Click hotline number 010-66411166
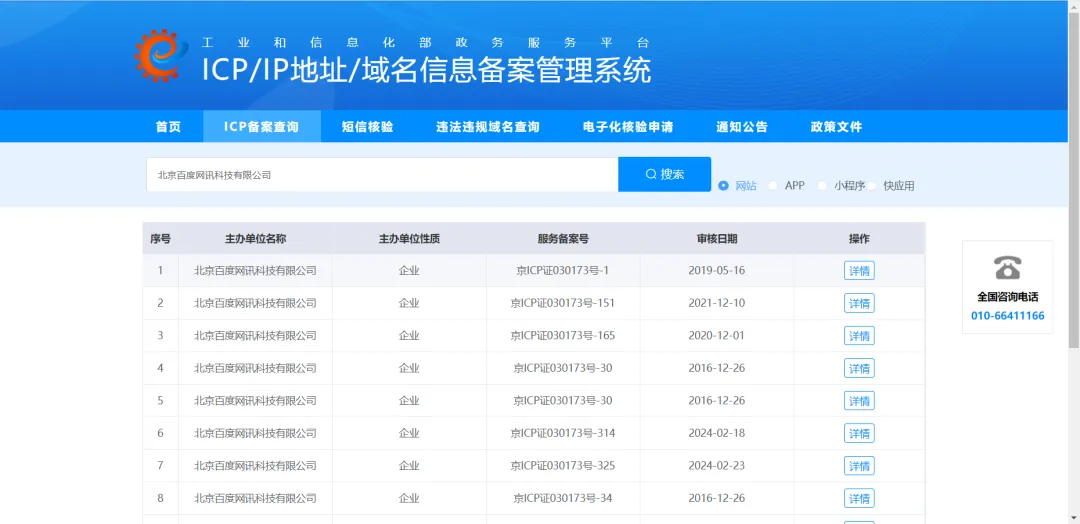1080x524 pixels. [1007, 316]
